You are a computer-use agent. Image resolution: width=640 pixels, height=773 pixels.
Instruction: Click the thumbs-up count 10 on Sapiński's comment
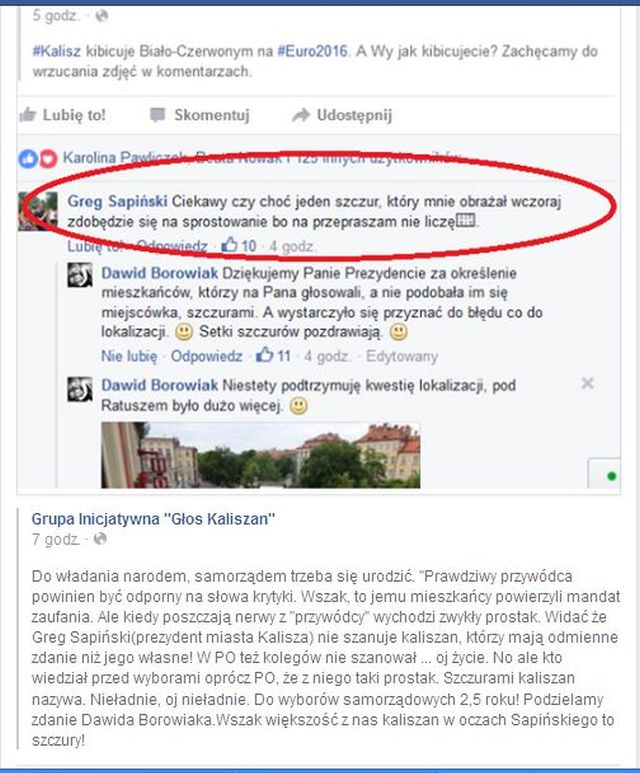click(239, 245)
